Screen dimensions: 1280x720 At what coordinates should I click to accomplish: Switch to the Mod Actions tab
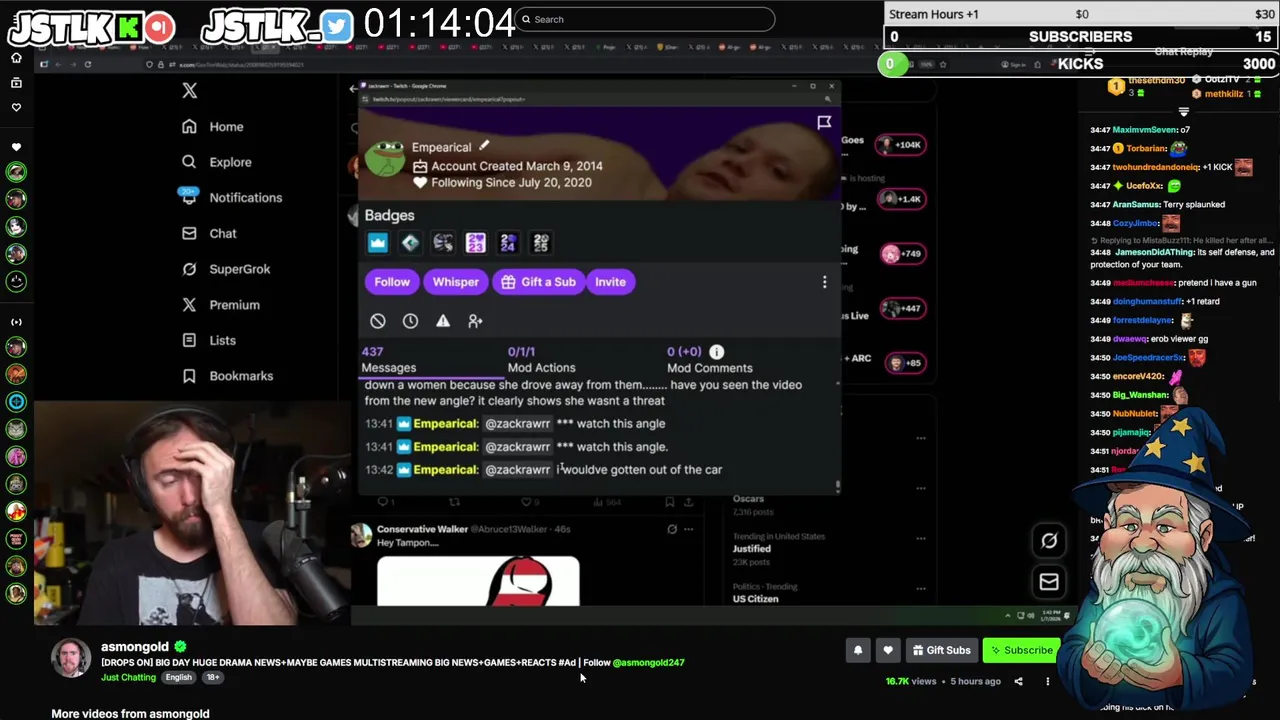541,360
